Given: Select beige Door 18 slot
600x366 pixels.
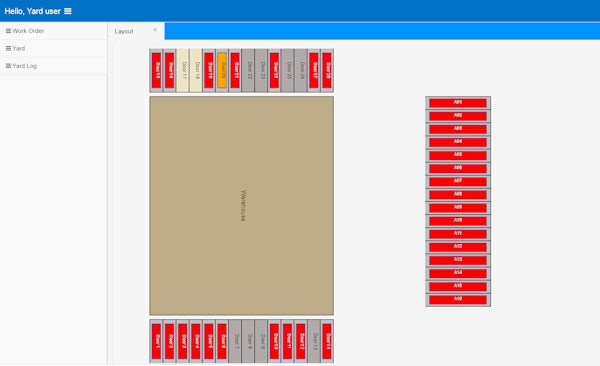Looking at the screenshot, I should click(x=196, y=70).
